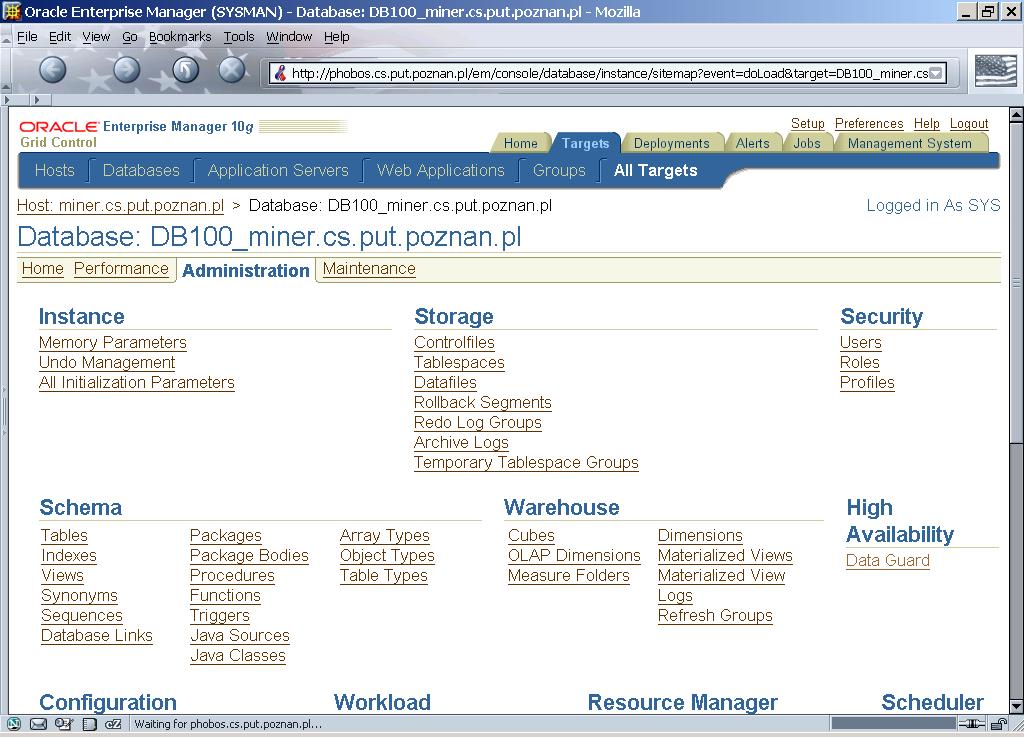Open Composer from the status bar icon
The image size is (1024, 737).
(63, 723)
